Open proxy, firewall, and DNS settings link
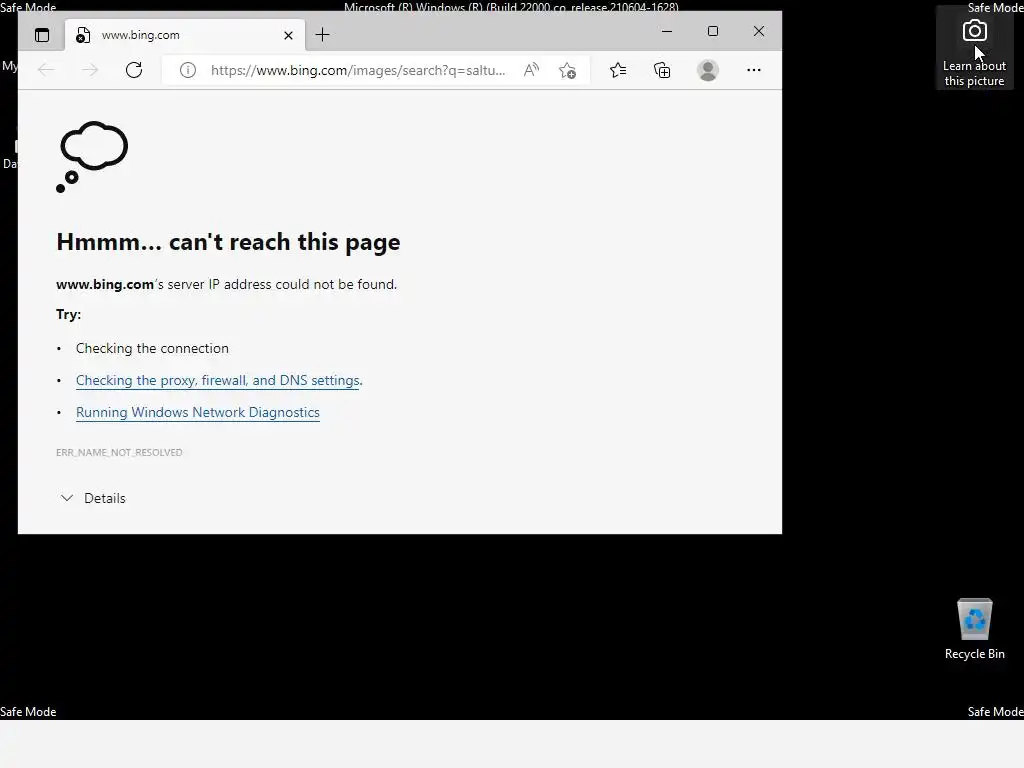 coord(217,381)
